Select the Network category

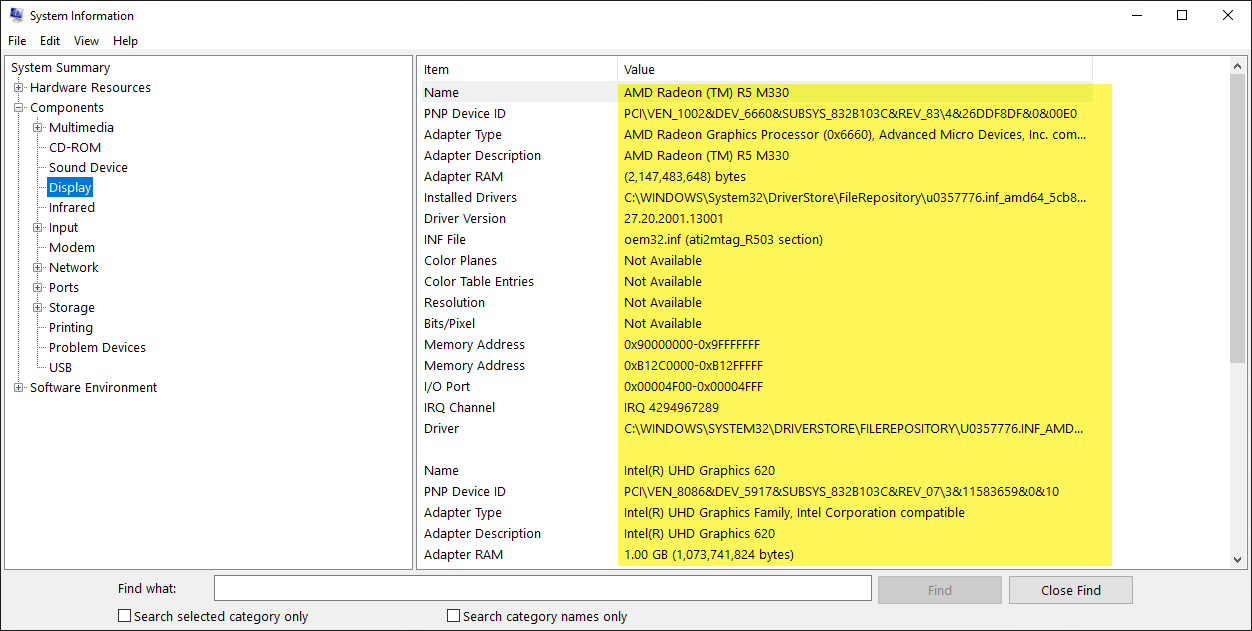click(74, 268)
